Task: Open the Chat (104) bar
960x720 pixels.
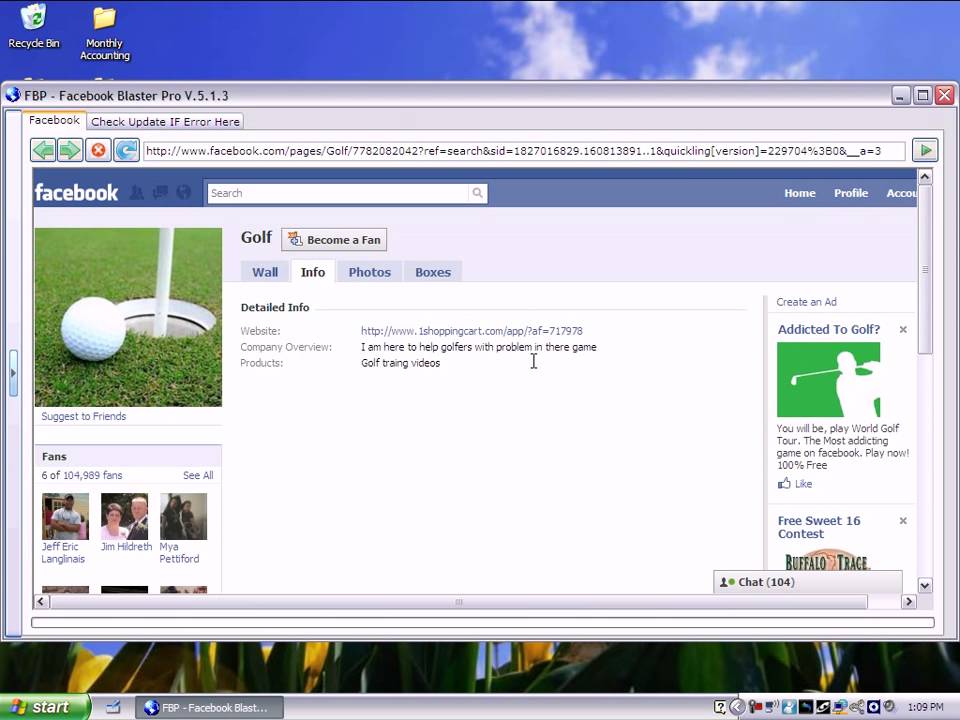Action: 808,582
